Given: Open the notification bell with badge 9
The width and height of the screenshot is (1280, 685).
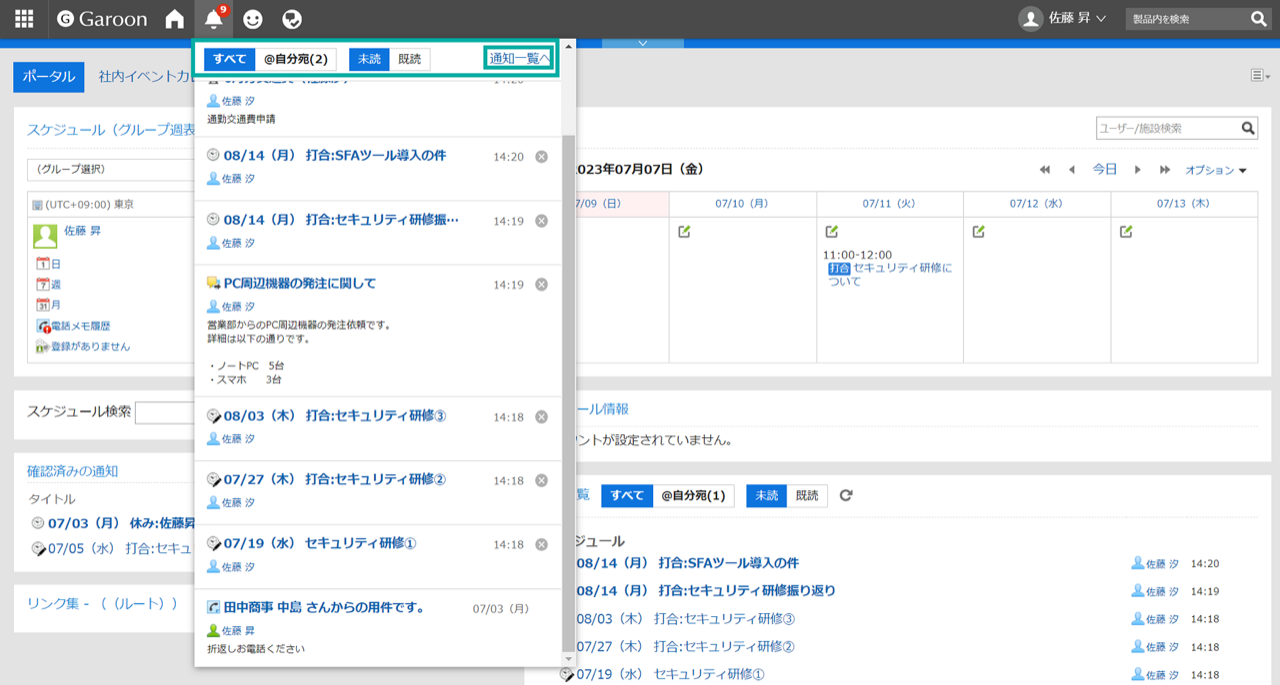Looking at the screenshot, I should point(213,19).
